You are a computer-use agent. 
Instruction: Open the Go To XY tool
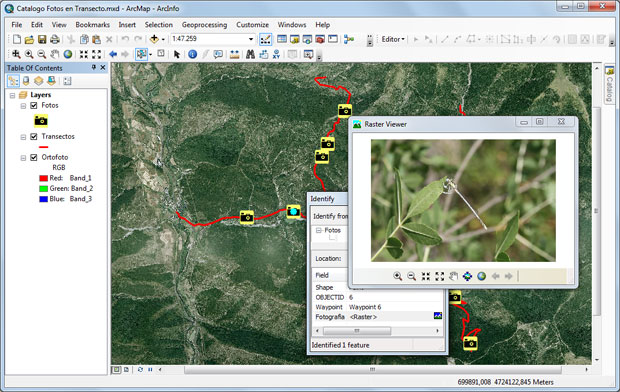[276, 54]
